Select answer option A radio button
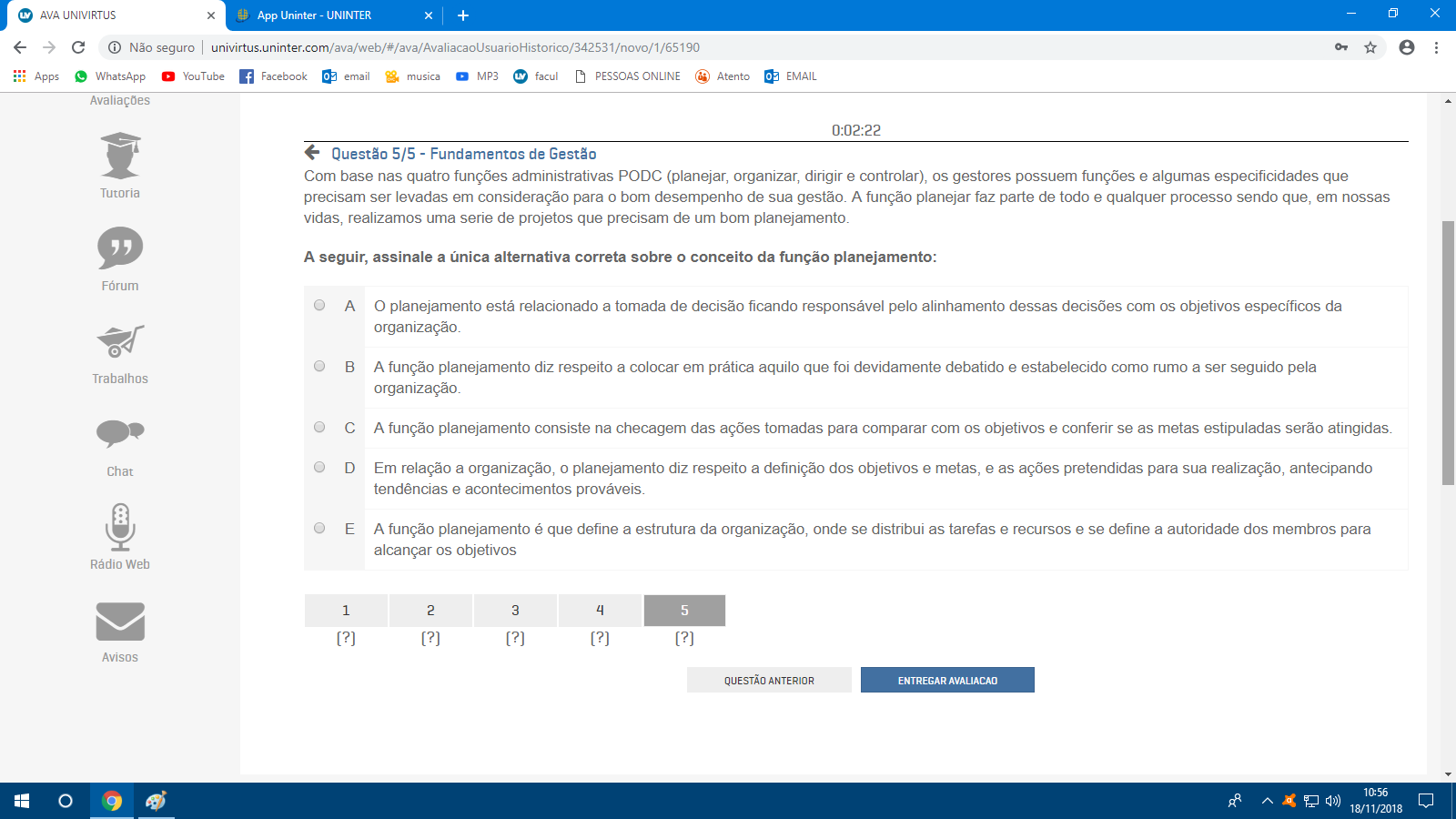Viewport: 1456px width, 819px height. [x=319, y=306]
